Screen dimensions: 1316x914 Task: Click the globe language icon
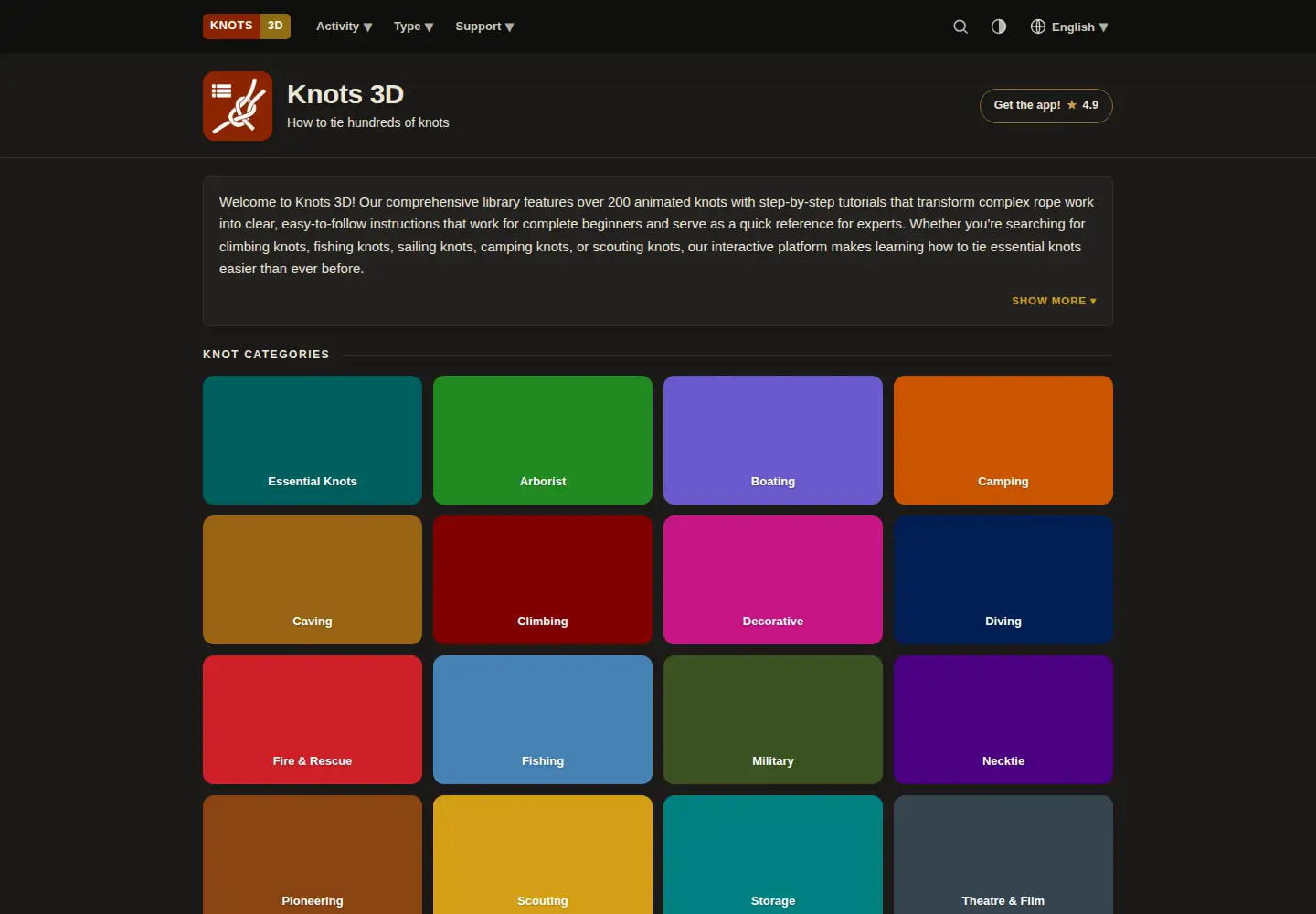pos(1038,27)
